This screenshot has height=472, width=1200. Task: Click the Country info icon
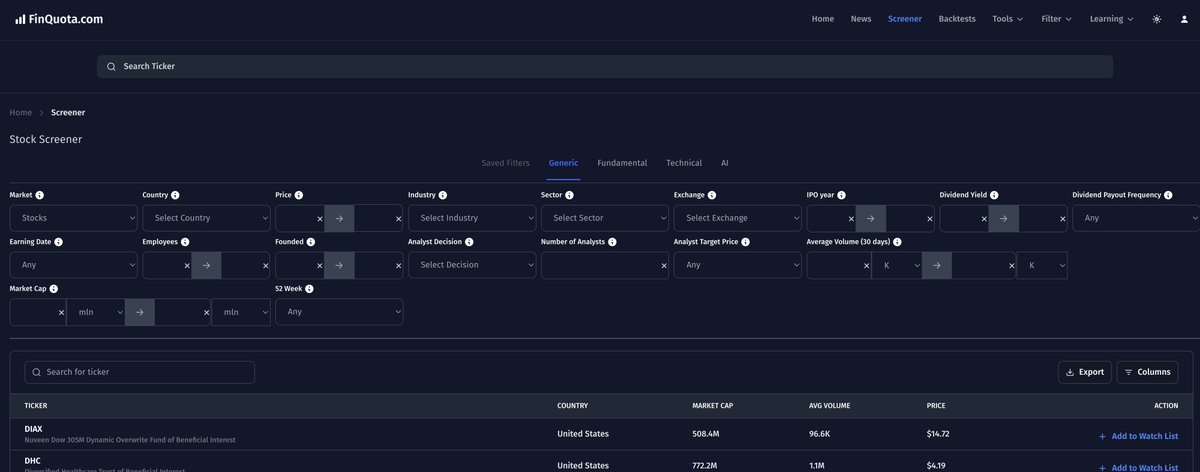pos(176,195)
